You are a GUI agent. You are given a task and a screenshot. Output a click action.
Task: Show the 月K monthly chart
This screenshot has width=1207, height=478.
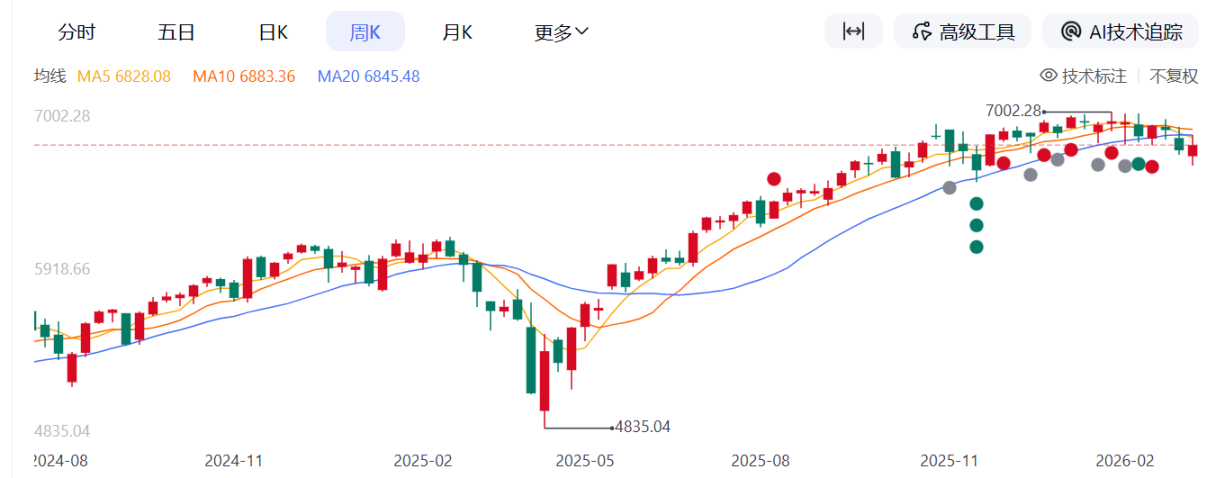click(457, 32)
